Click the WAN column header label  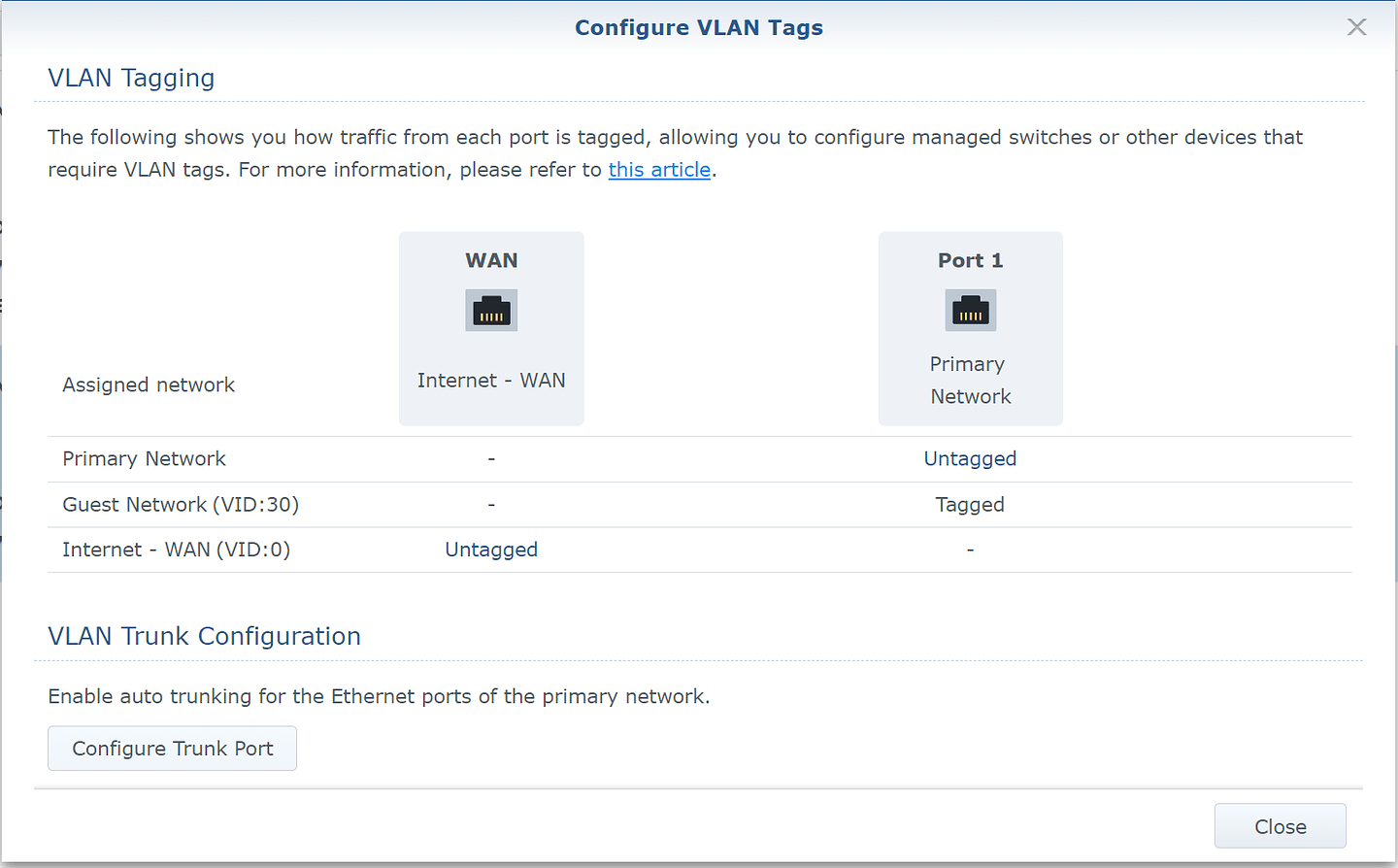(491, 260)
